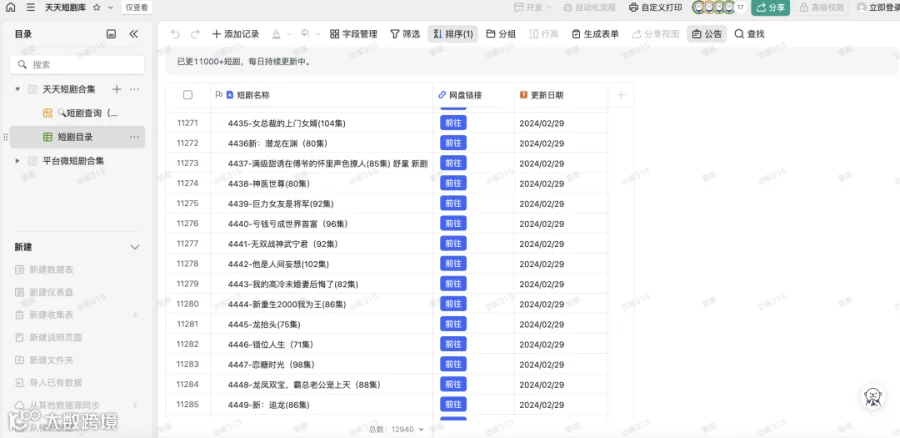
Task: Click the home icon in top bar
Action: click(x=10, y=7)
